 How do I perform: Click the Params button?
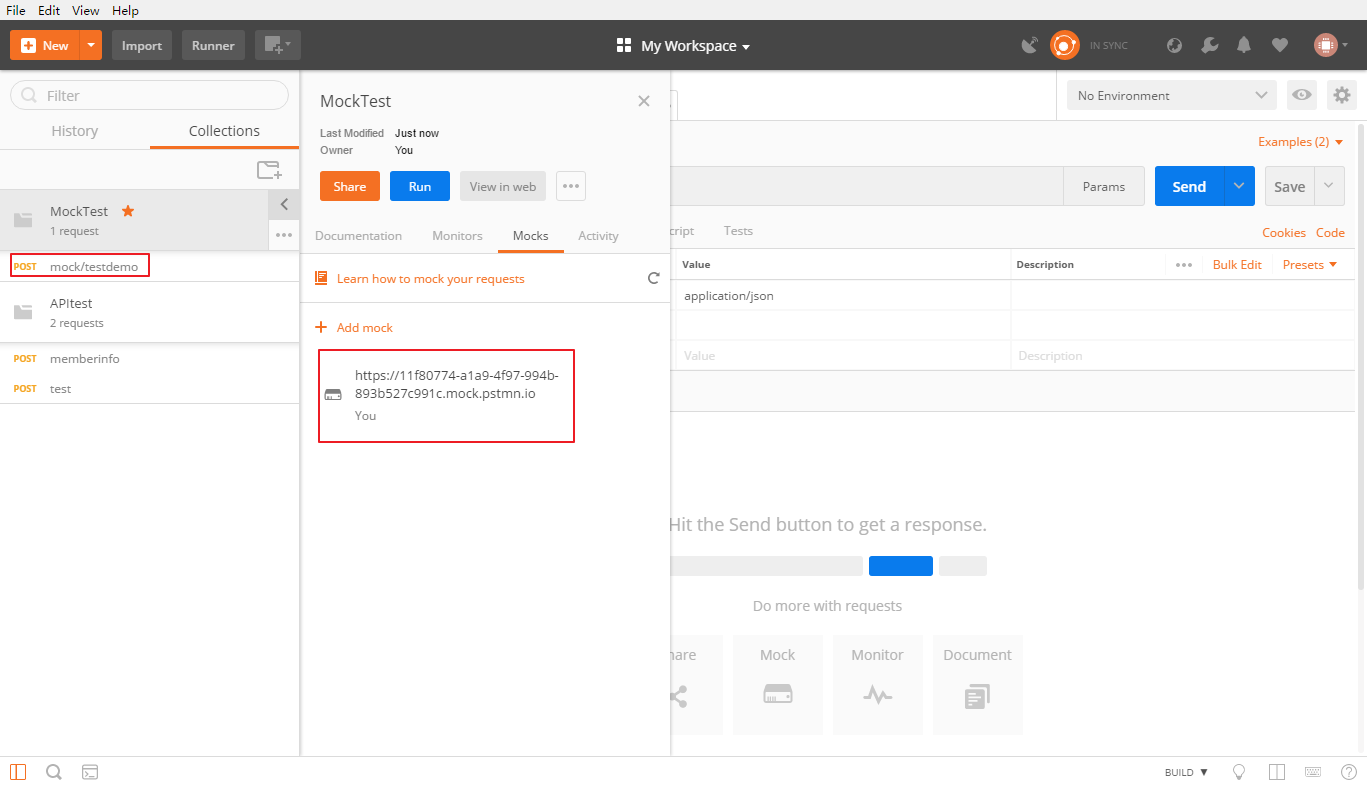click(x=1104, y=186)
